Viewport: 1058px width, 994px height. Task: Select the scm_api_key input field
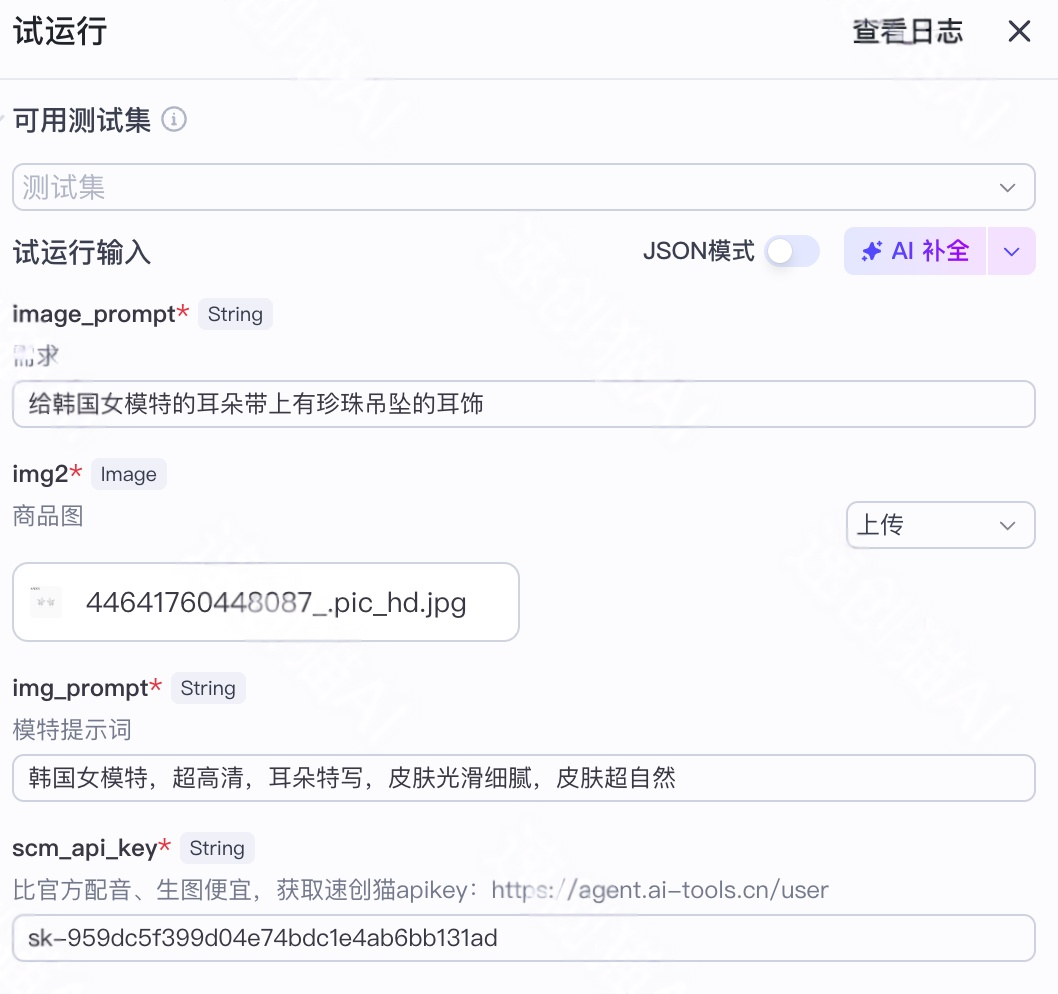[524, 937]
